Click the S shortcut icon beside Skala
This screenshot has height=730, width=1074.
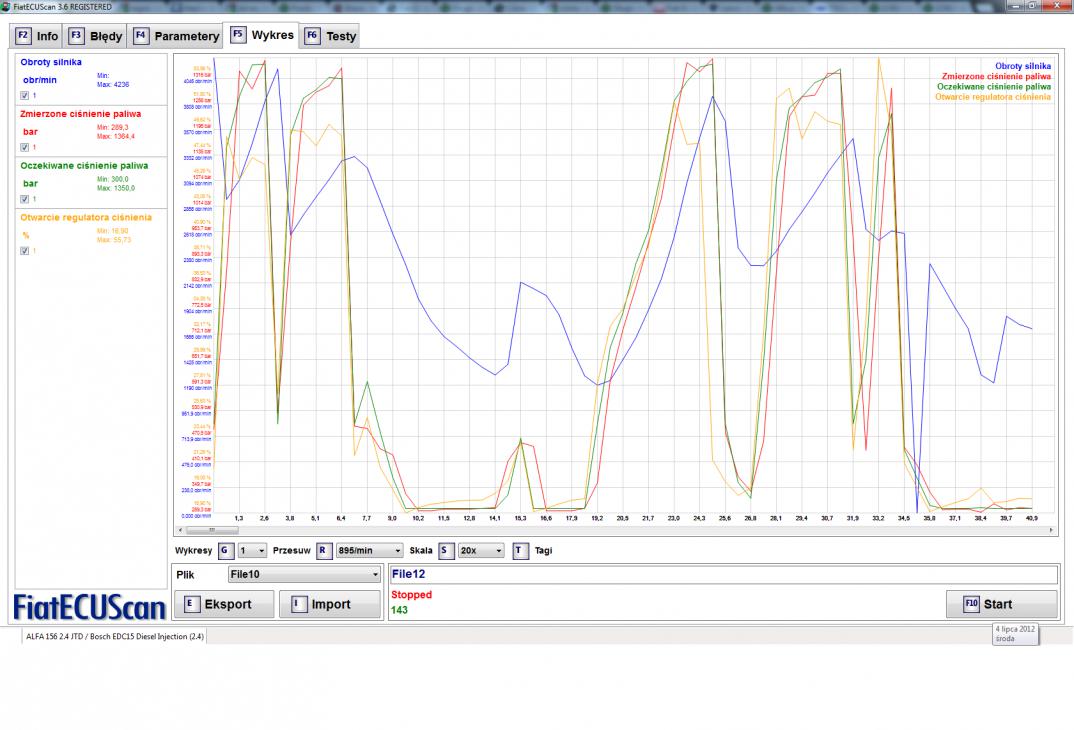pyautogui.click(x=446, y=550)
